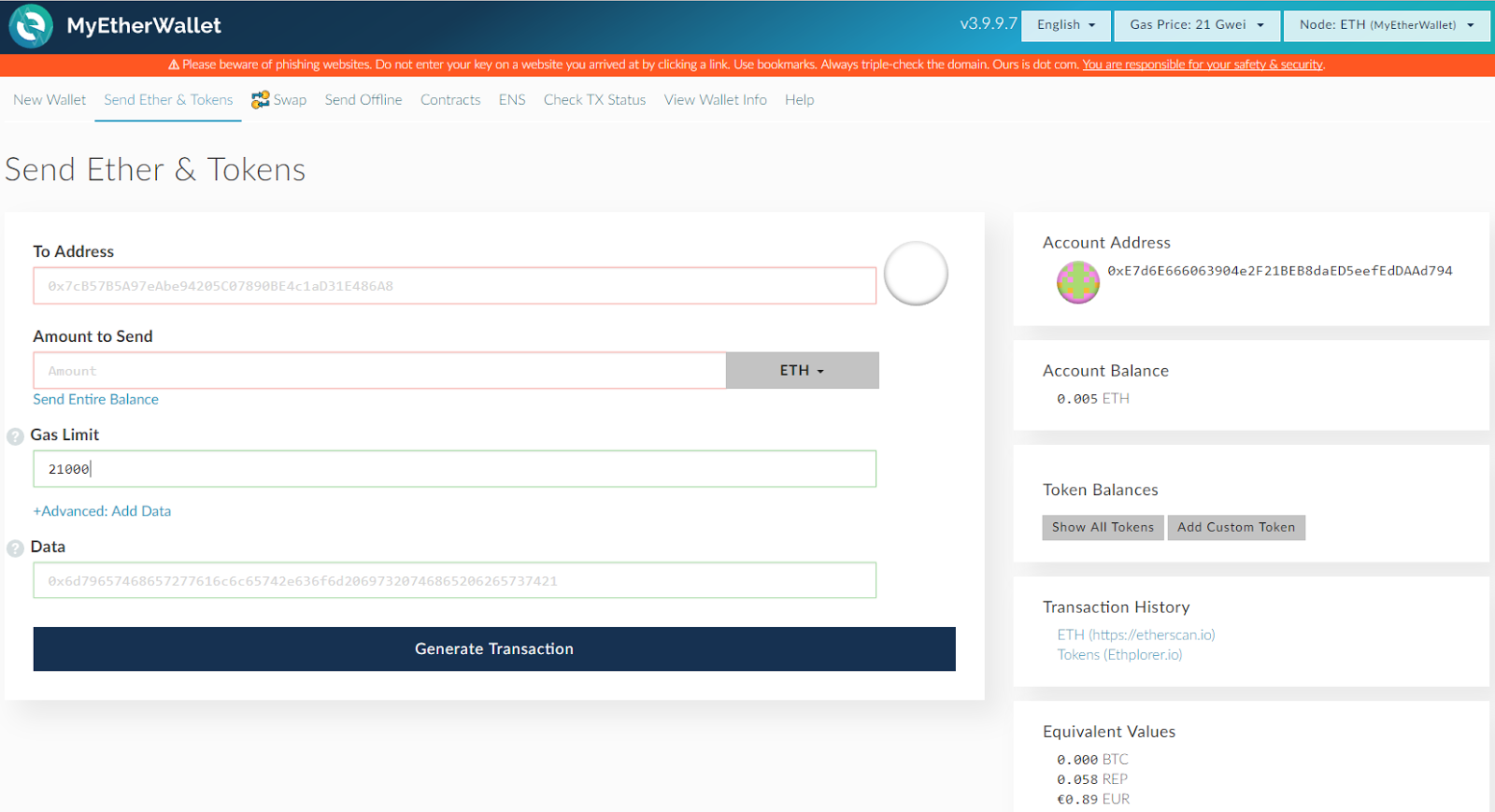Click the empty To Address identicon circle
This screenshot has width=1495, height=812.
click(916, 273)
